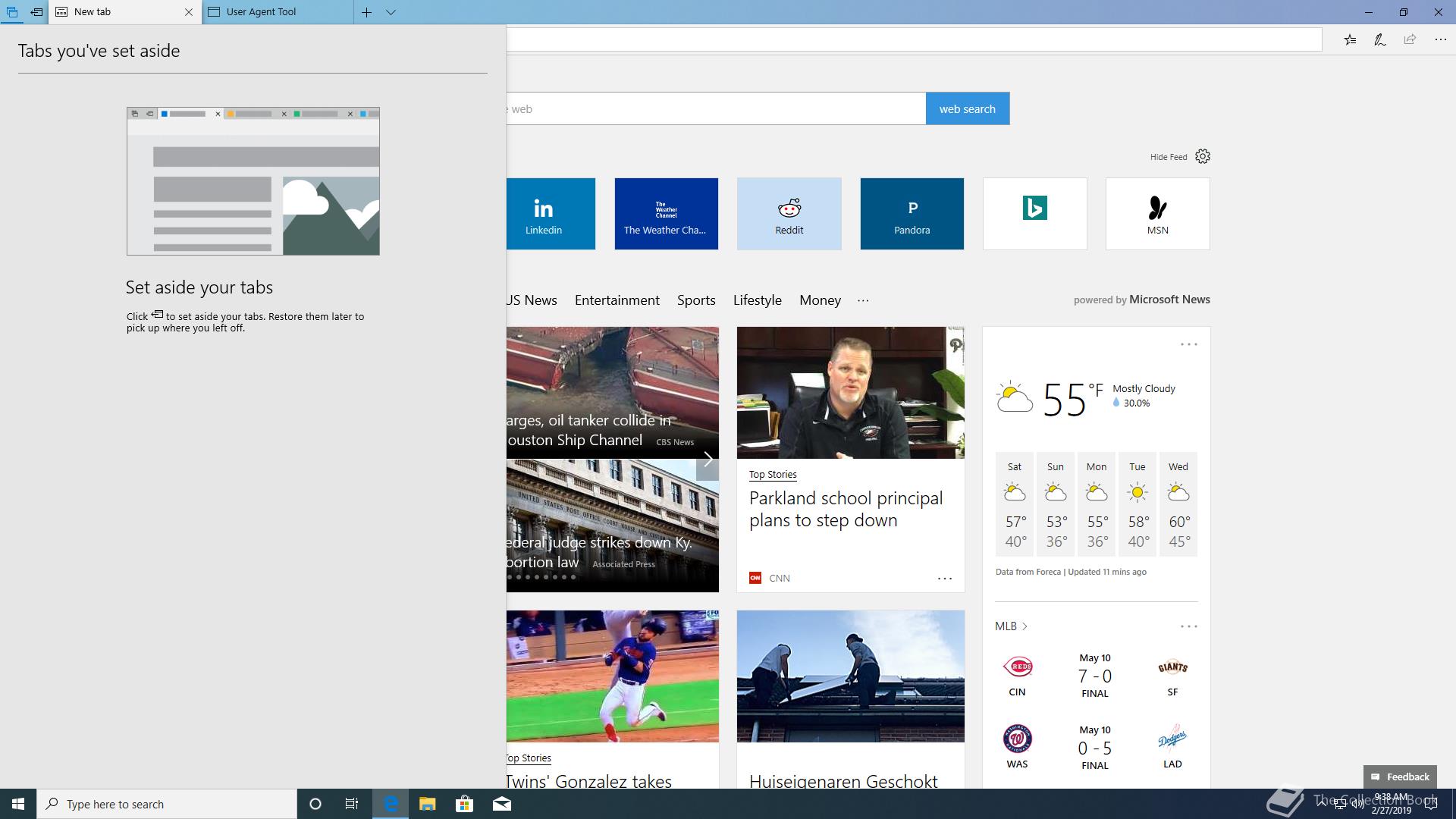Open Settings and more ellipsis menu
This screenshot has height=819, width=1456.
pyautogui.click(x=1440, y=39)
